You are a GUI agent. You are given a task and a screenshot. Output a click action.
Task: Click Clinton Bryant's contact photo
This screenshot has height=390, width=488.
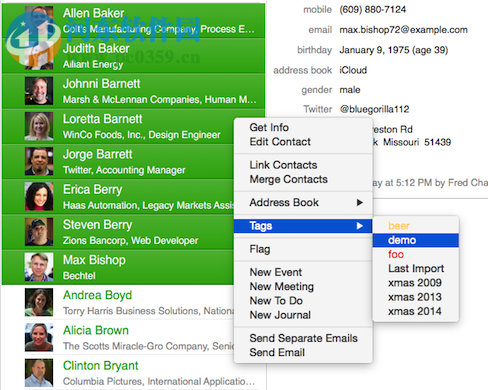click(39, 373)
